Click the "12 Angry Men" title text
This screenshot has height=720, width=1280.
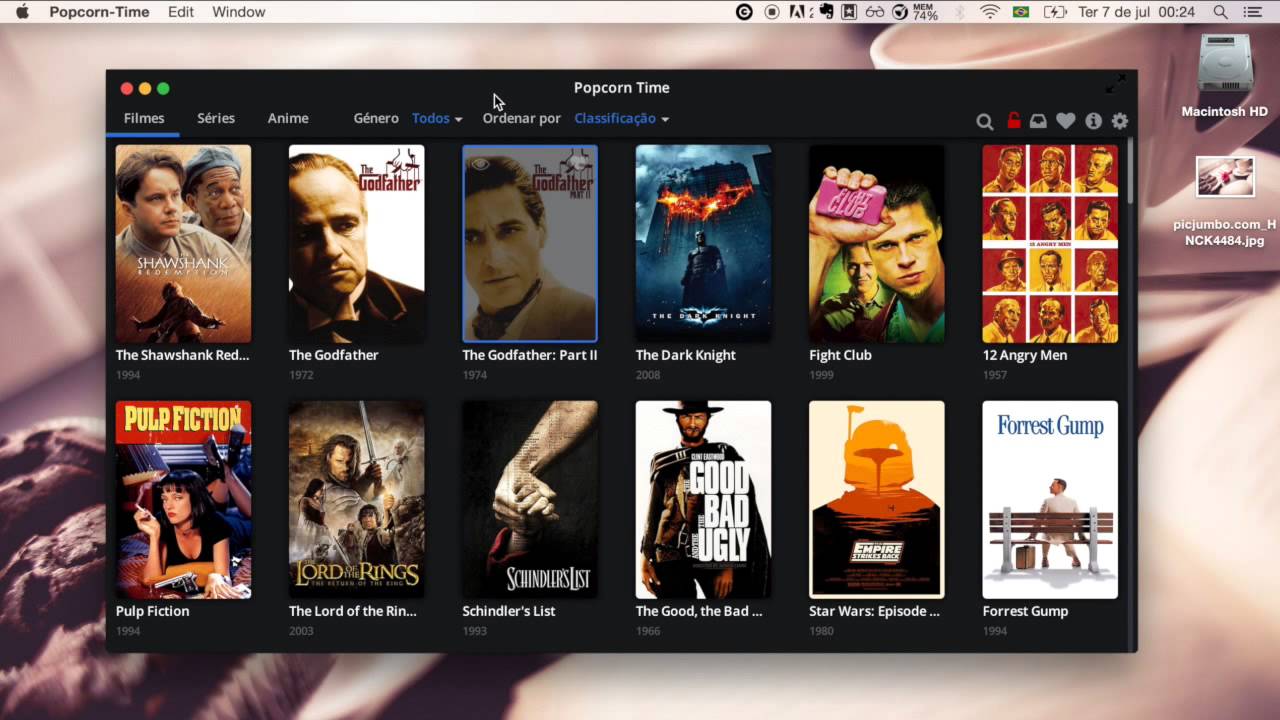click(x=1025, y=355)
